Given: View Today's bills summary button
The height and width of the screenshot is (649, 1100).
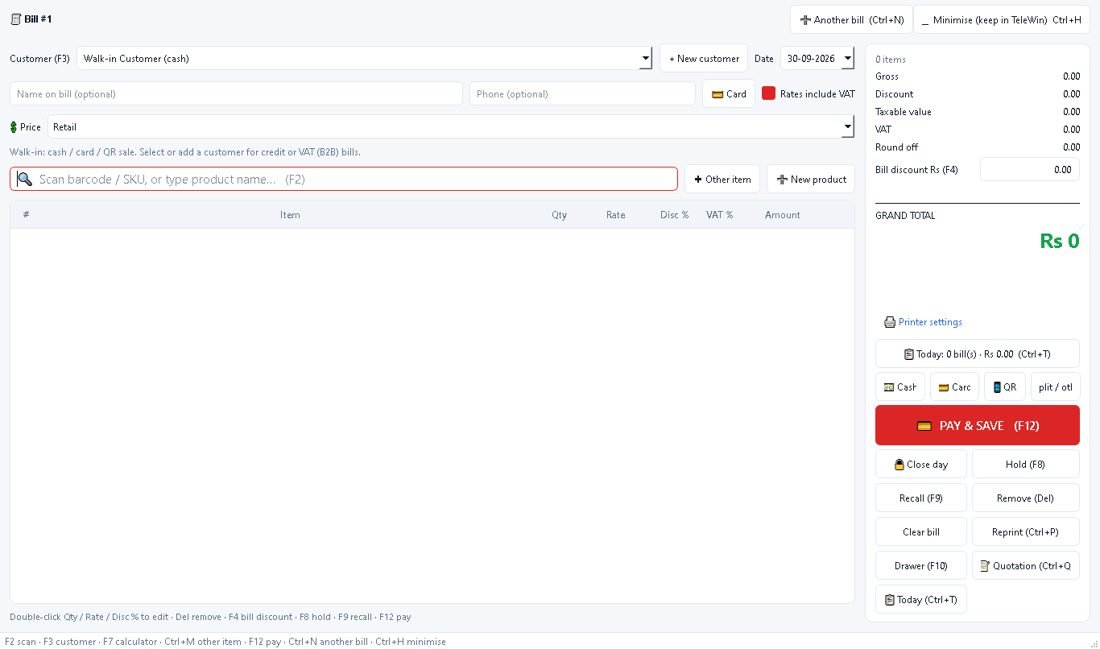Looking at the screenshot, I should click(977, 354).
